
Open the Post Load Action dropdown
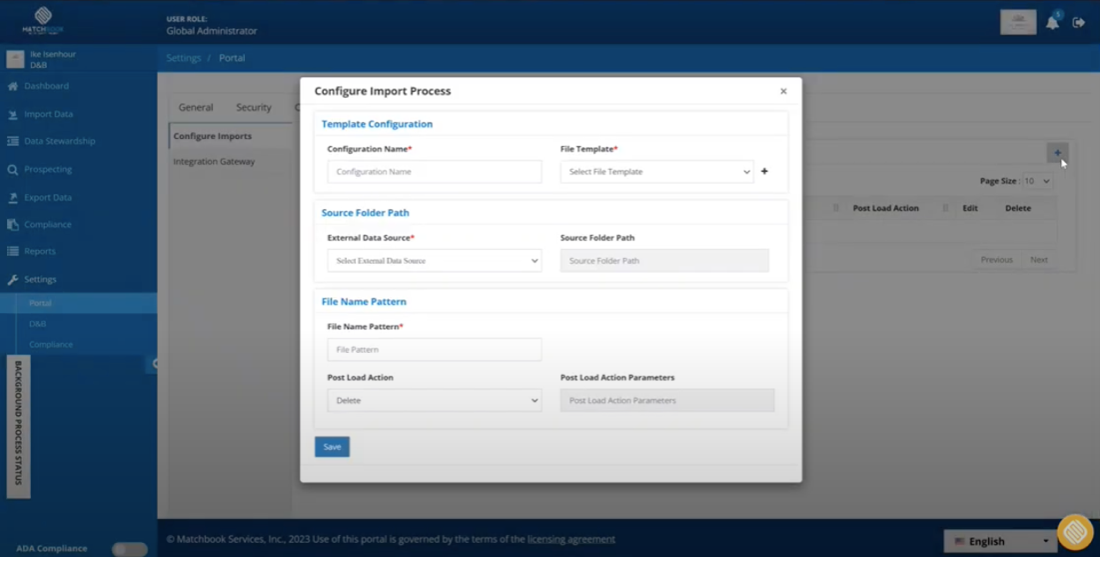coord(434,401)
